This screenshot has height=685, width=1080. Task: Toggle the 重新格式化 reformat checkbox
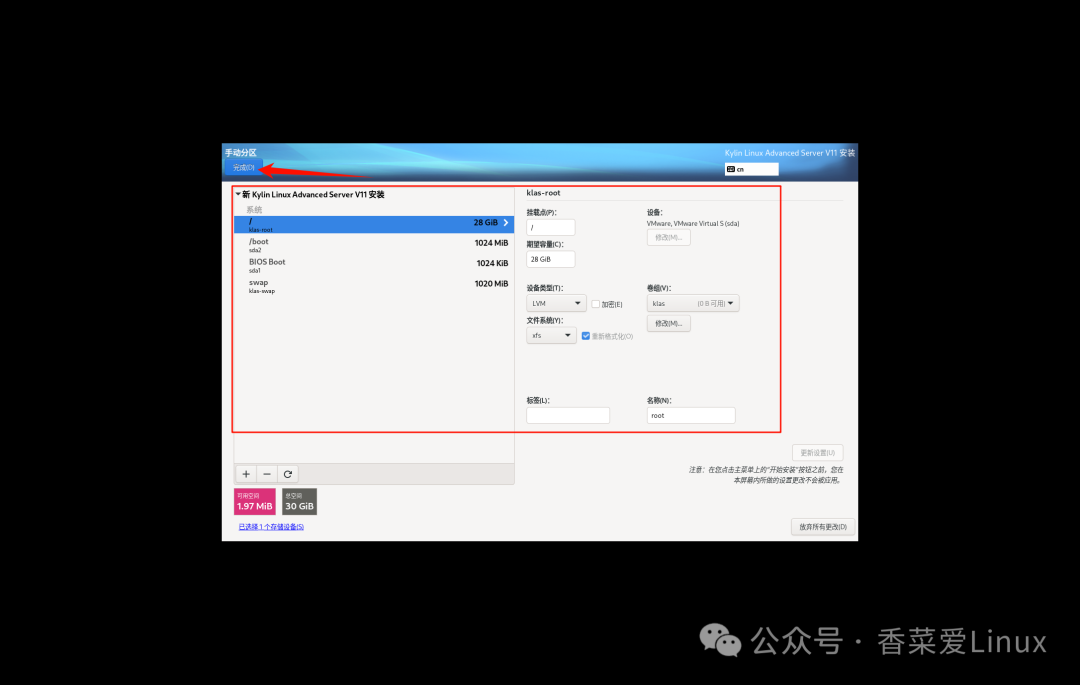tap(585, 336)
